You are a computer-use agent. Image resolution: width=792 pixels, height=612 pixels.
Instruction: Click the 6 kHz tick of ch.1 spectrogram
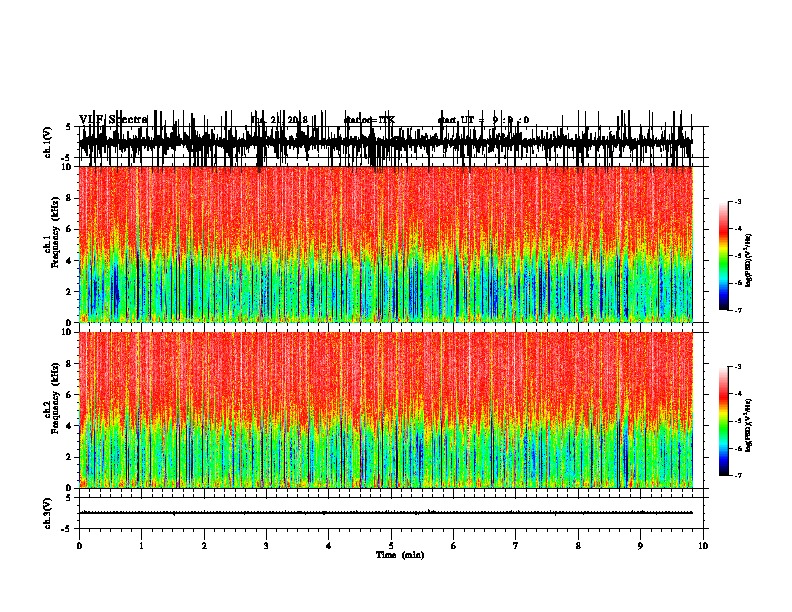point(70,229)
